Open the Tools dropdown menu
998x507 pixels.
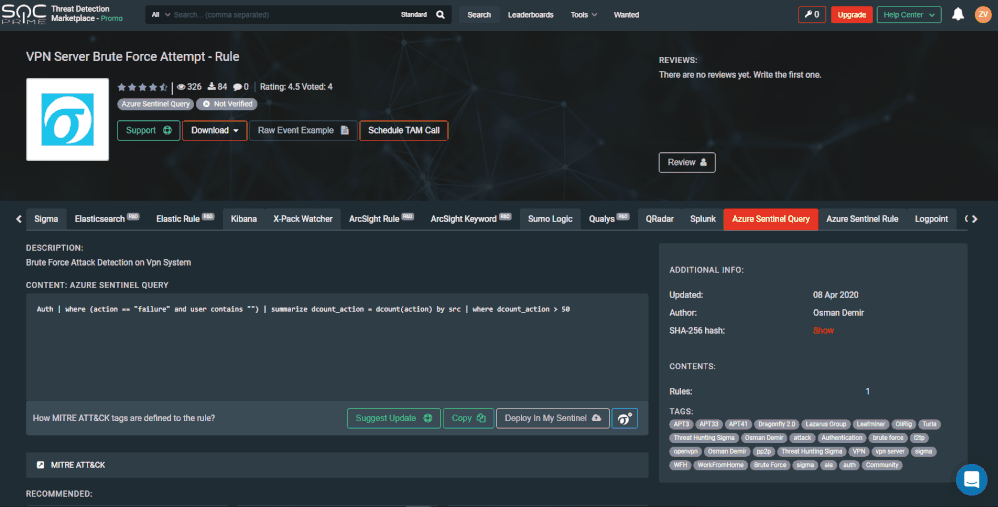(584, 15)
